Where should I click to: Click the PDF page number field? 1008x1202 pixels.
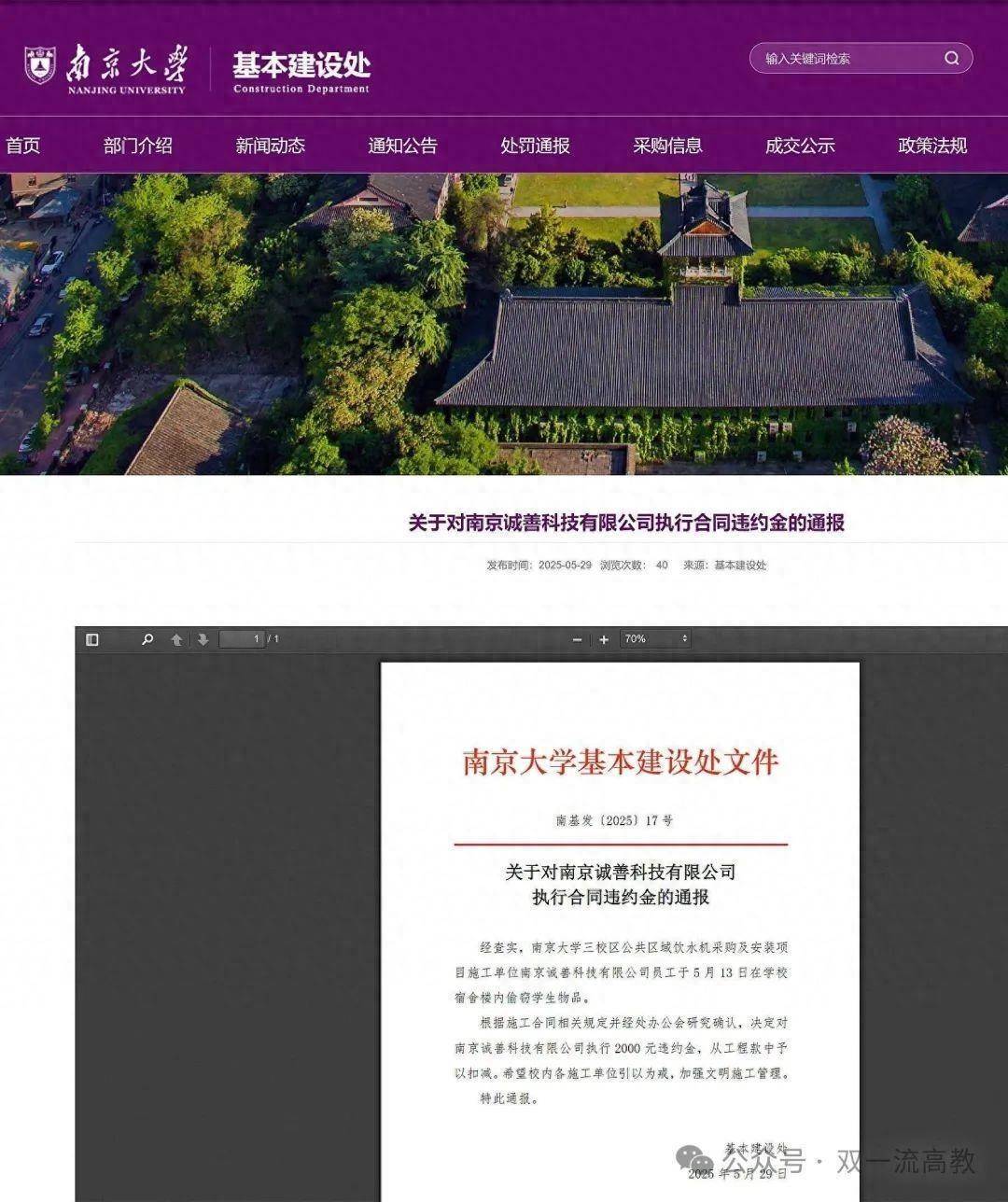click(242, 639)
